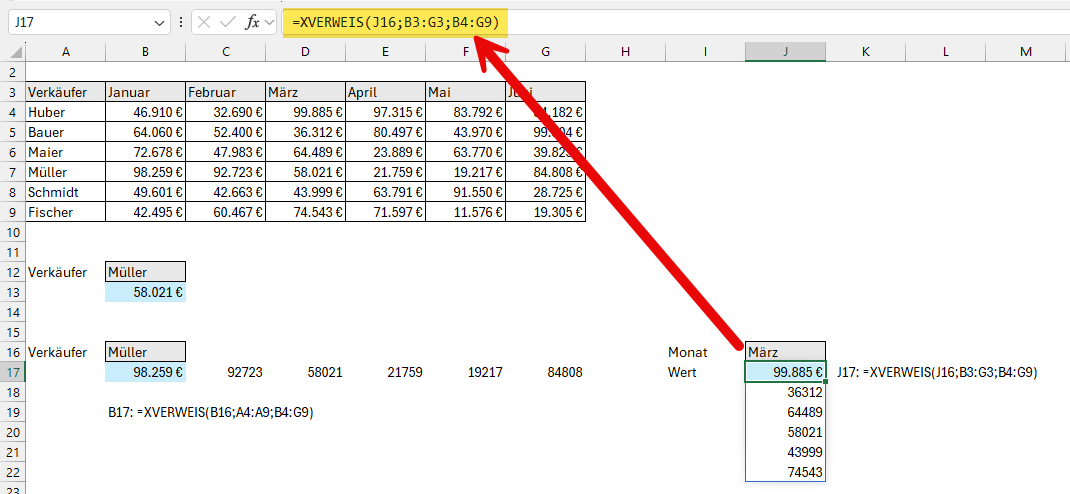1070x494 pixels.
Task: Select row 3 header
Action: (12, 92)
